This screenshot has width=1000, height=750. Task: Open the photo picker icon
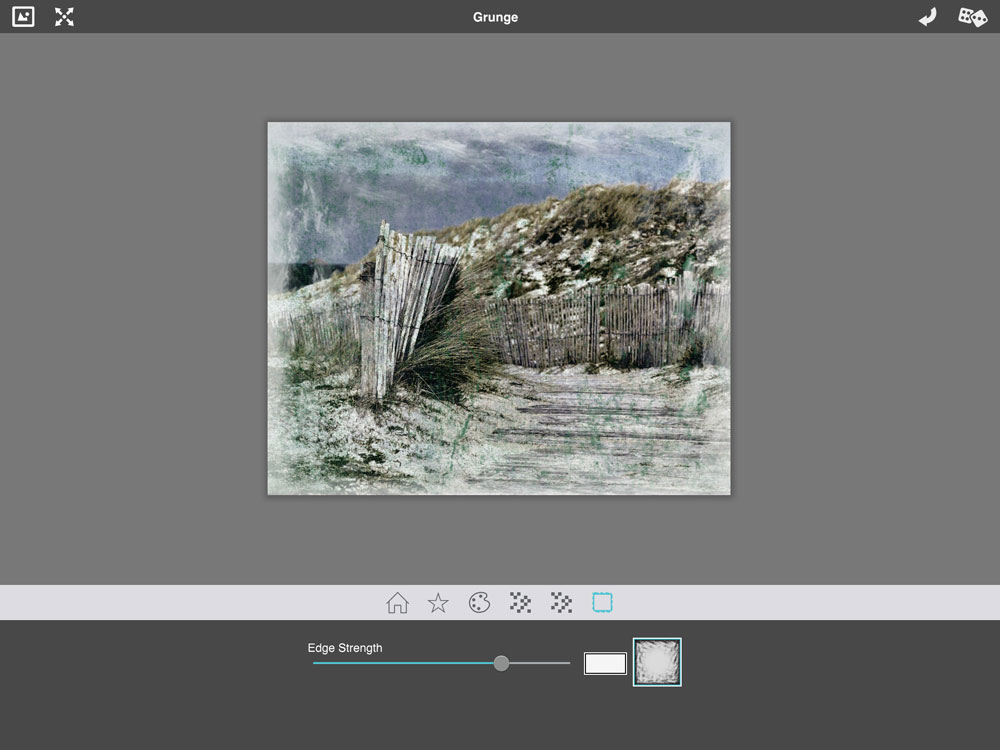click(23, 17)
